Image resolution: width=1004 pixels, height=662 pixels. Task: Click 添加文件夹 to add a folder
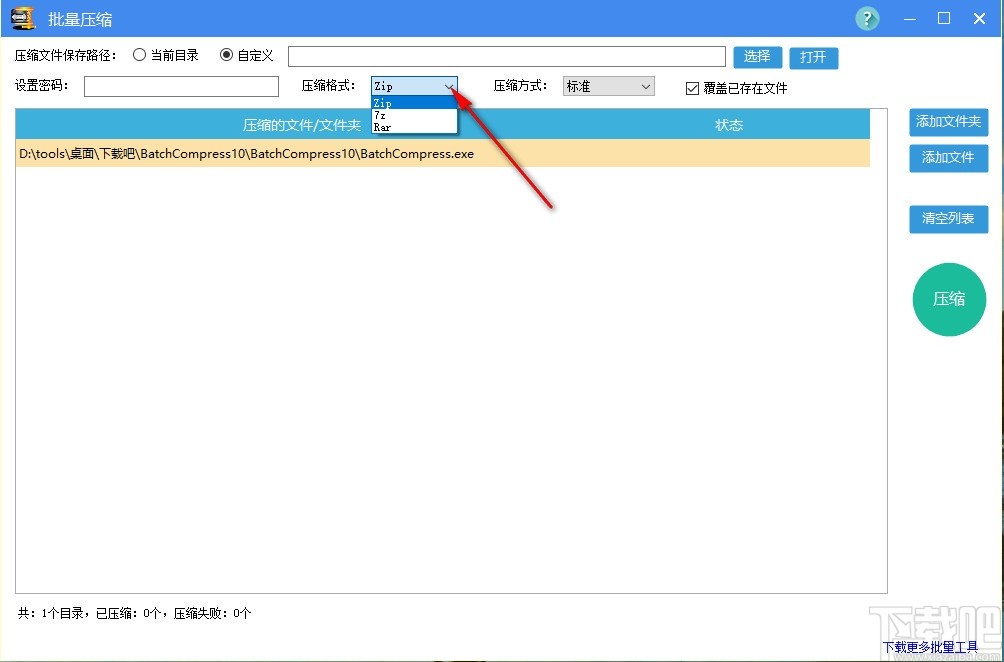(948, 122)
